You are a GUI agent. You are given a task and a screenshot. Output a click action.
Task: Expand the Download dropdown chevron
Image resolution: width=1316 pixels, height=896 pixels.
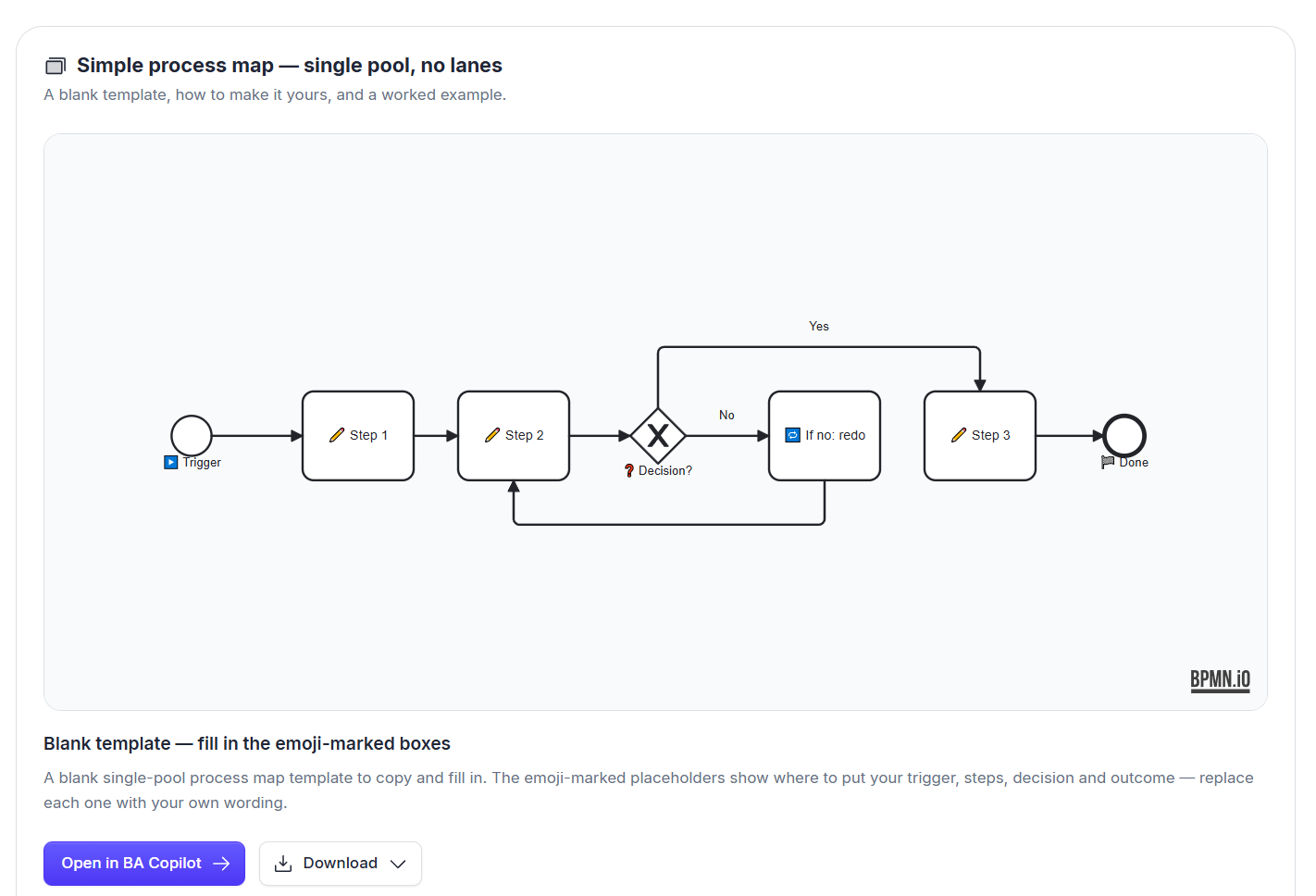coord(398,864)
